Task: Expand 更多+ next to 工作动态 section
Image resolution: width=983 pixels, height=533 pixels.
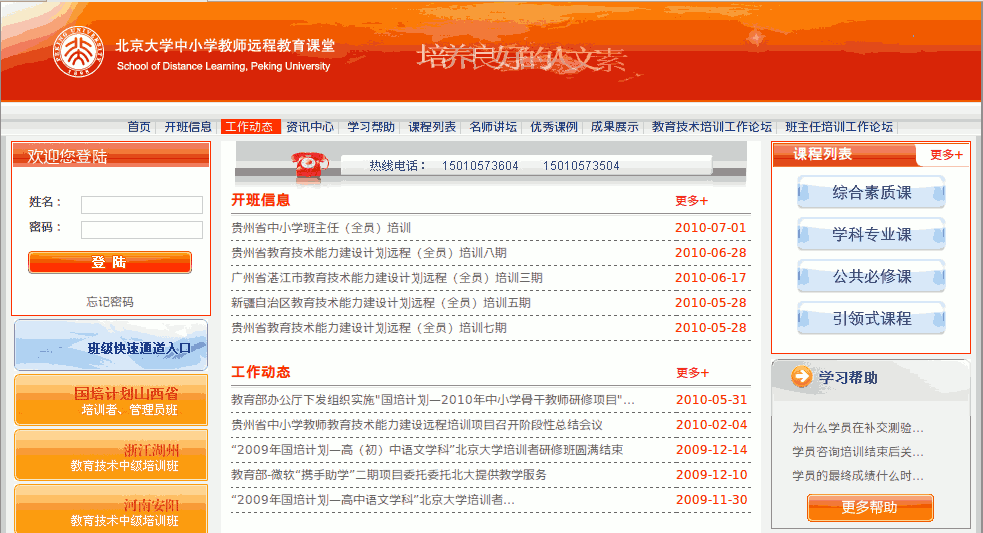Action: tap(691, 373)
